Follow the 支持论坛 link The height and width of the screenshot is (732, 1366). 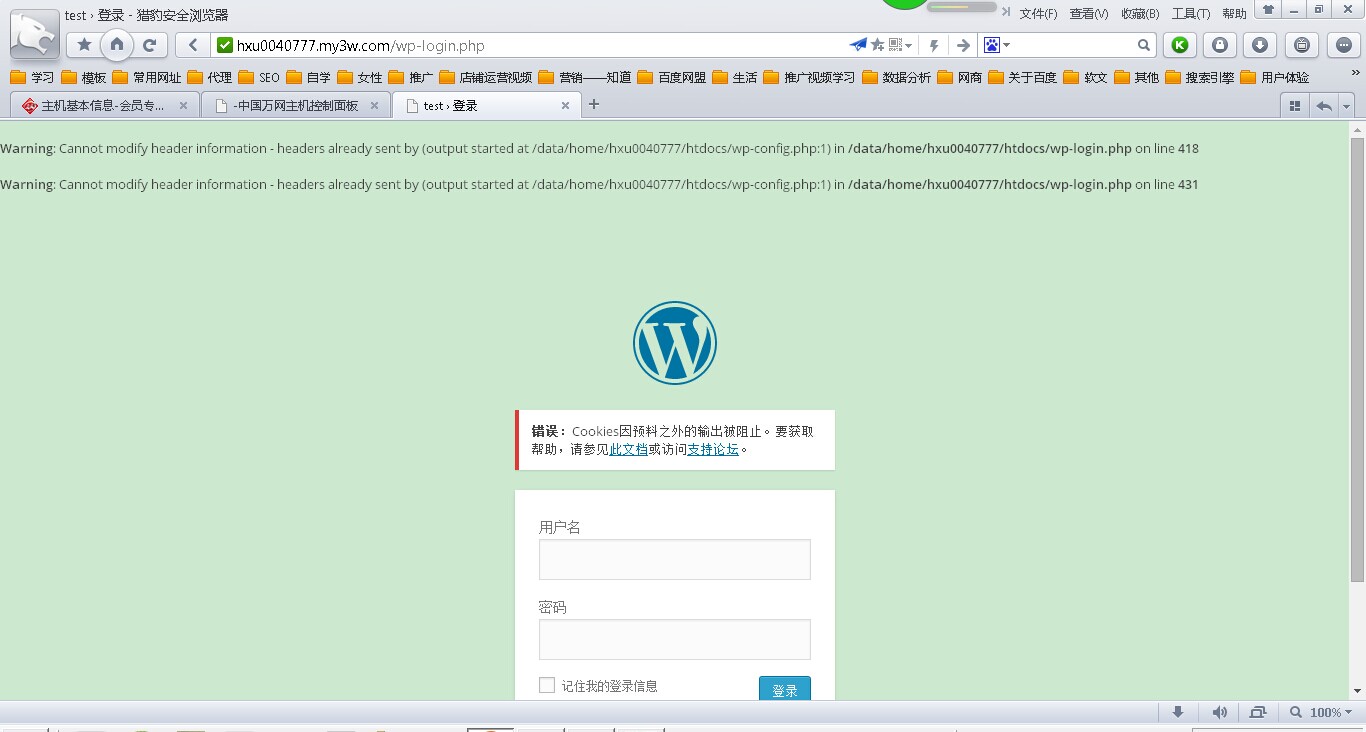[713, 449]
